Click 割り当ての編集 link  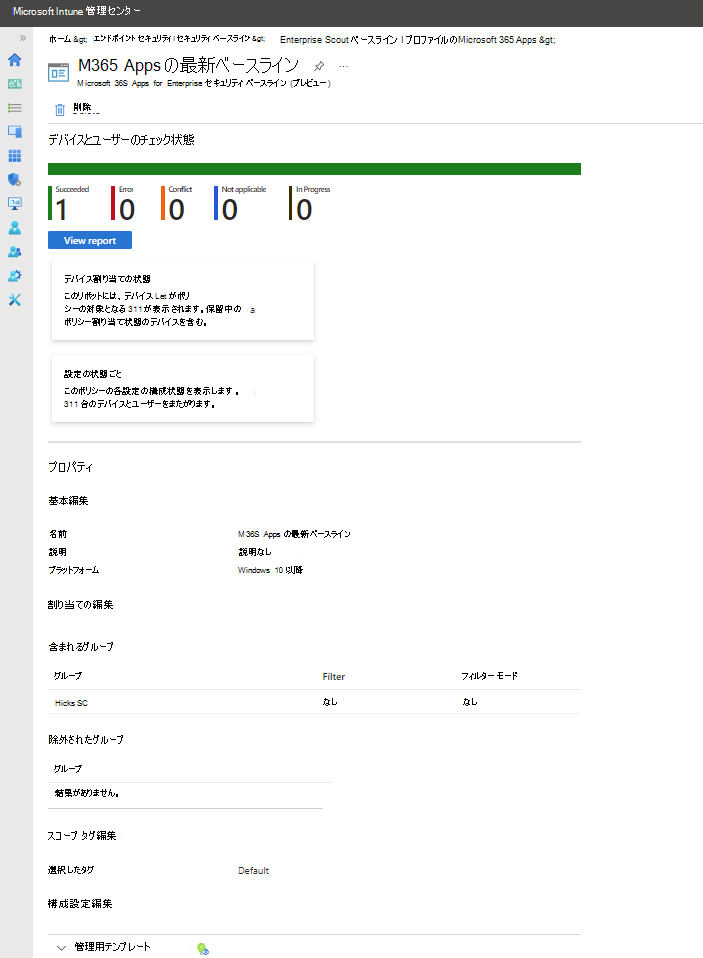click(x=81, y=605)
